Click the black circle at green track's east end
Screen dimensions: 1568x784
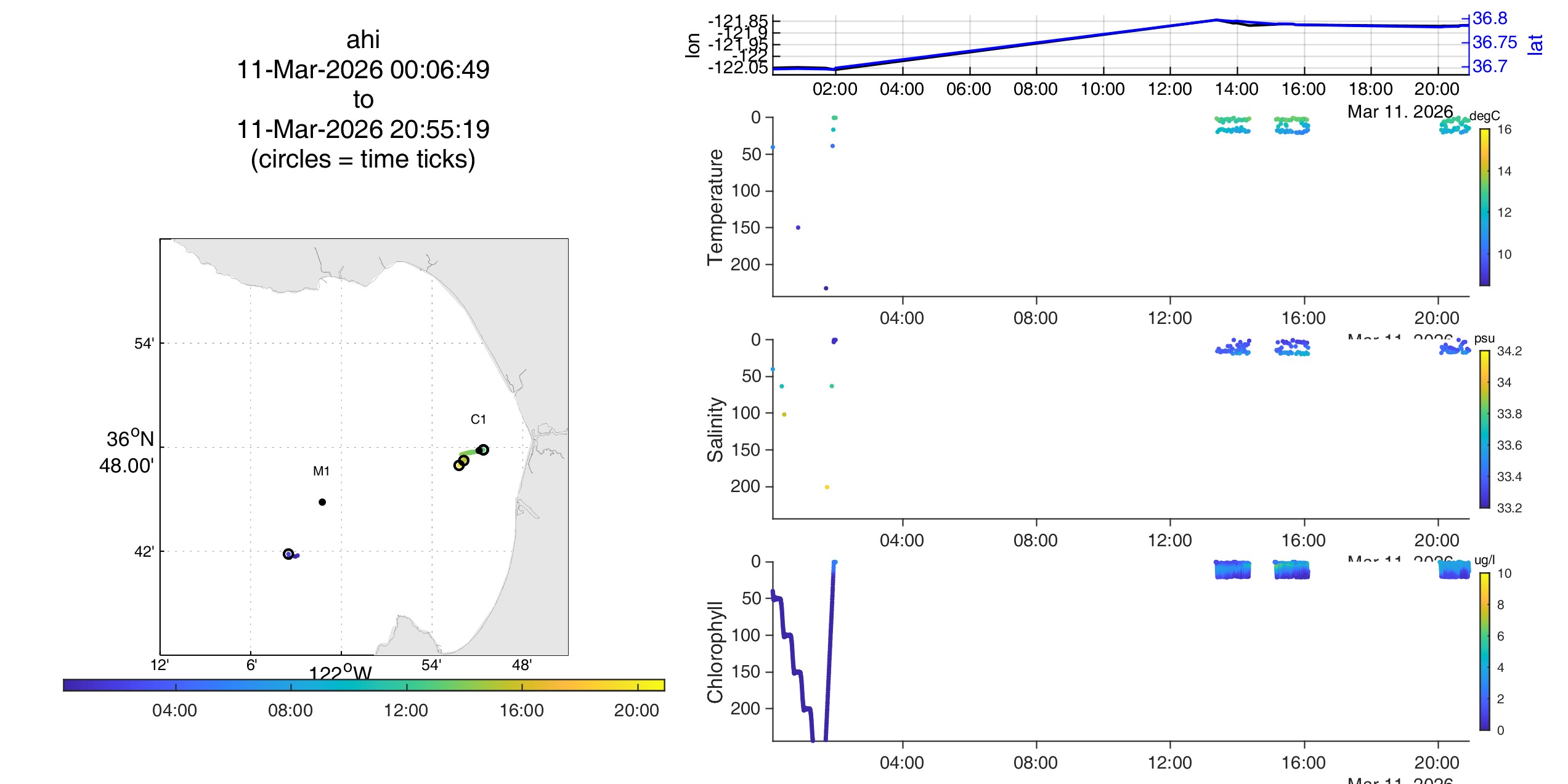pyautogui.click(x=484, y=450)
